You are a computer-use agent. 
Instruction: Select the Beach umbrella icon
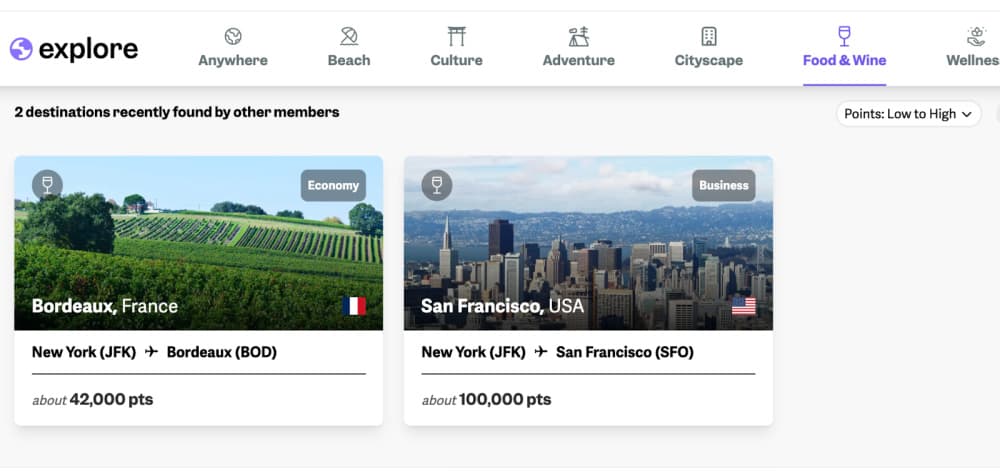(x=349, y=37)
